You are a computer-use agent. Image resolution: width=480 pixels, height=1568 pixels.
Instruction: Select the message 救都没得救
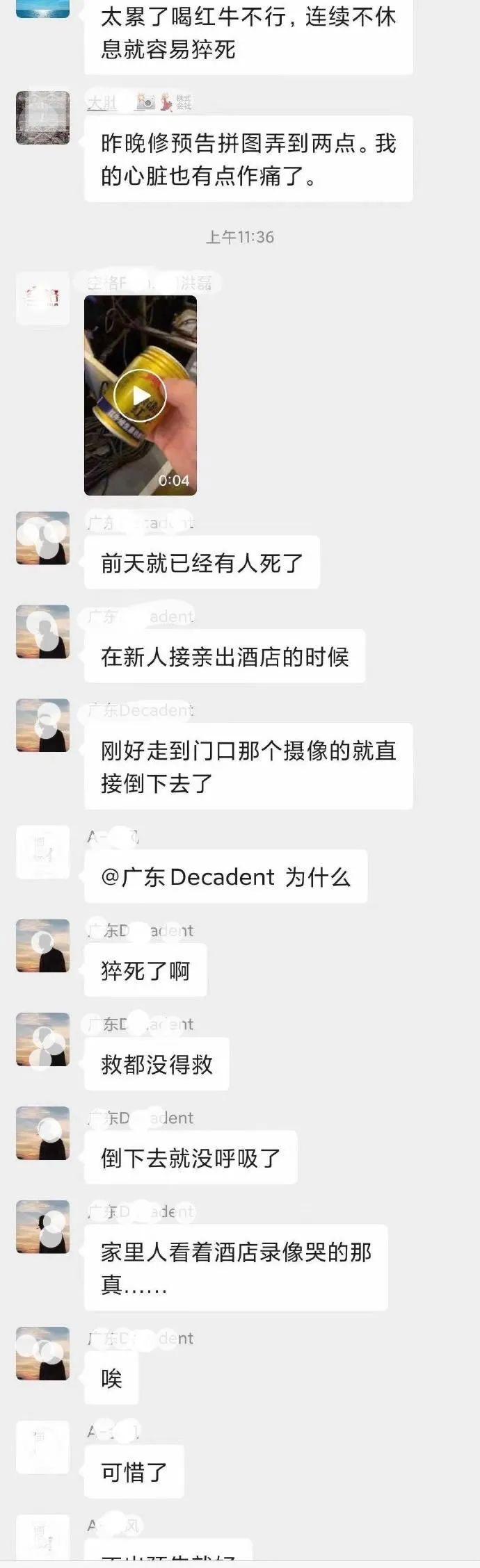coord(157,1064)
